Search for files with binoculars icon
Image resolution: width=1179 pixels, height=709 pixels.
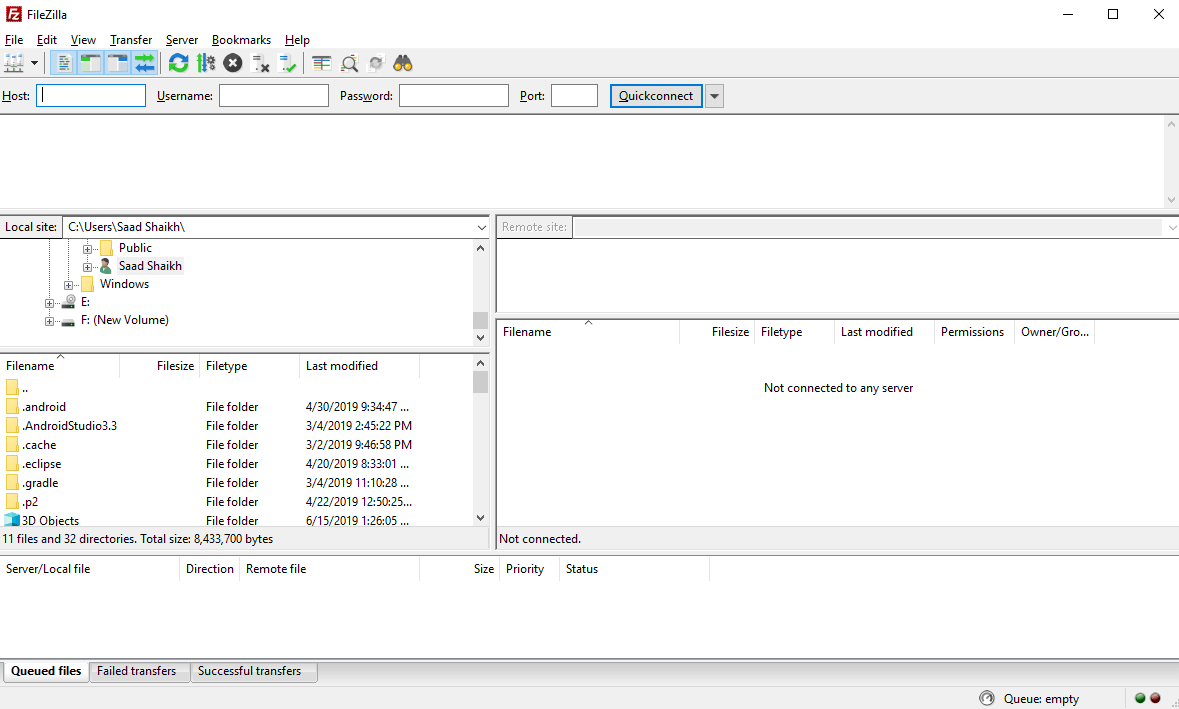click(x=403, y=63)
